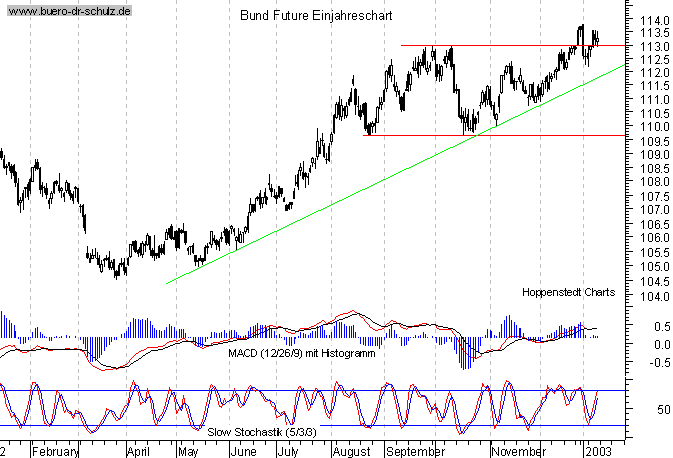Click the 109.5 price axis value

655,141
